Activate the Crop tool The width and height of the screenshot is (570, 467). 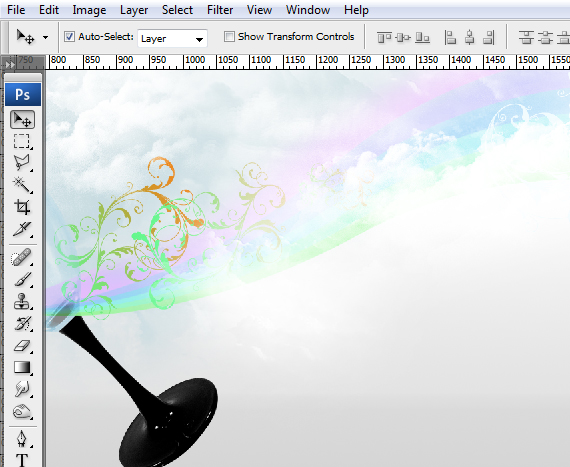click(x=22, y=207)
